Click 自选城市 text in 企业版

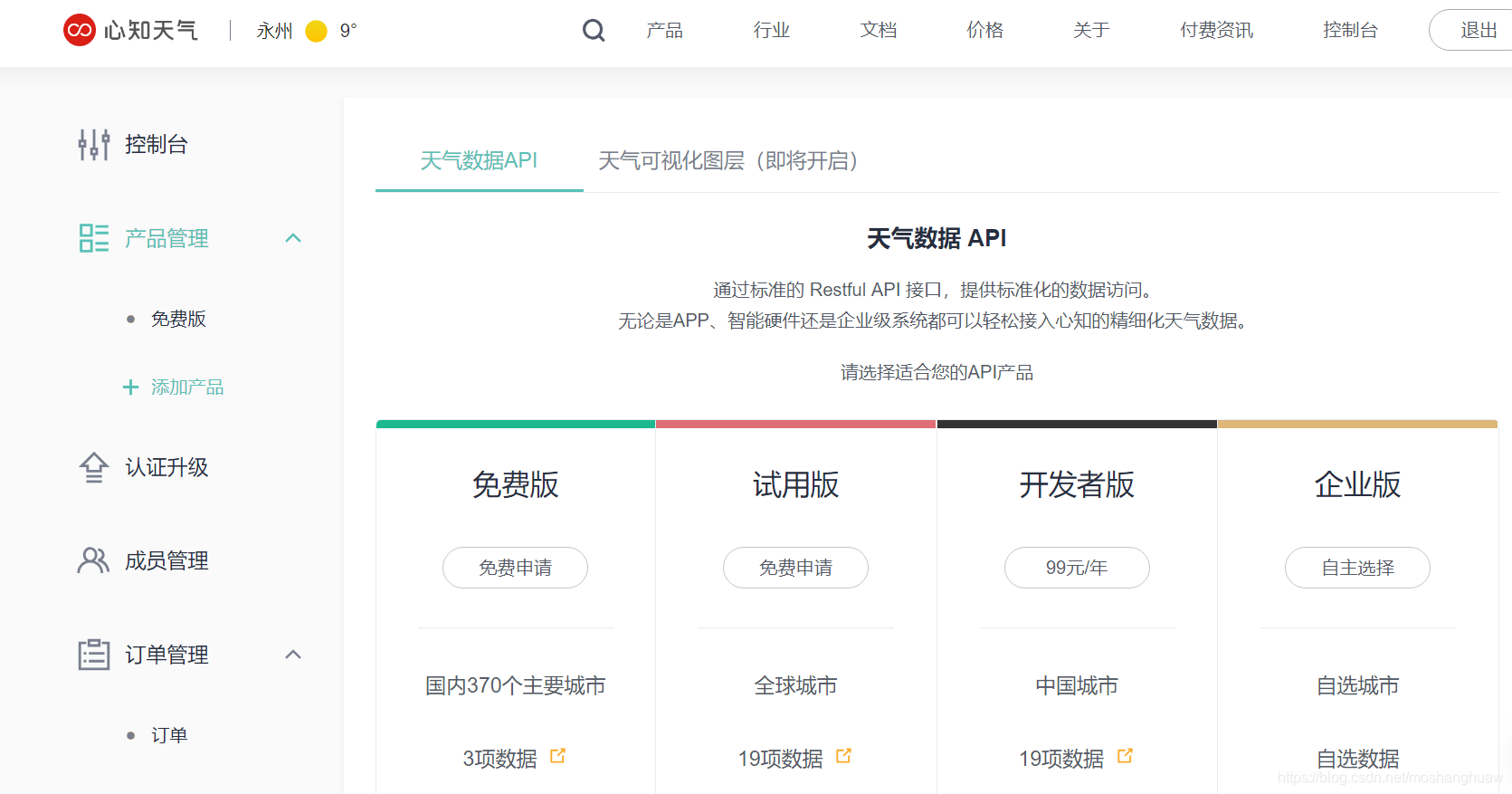[1357, 686]
